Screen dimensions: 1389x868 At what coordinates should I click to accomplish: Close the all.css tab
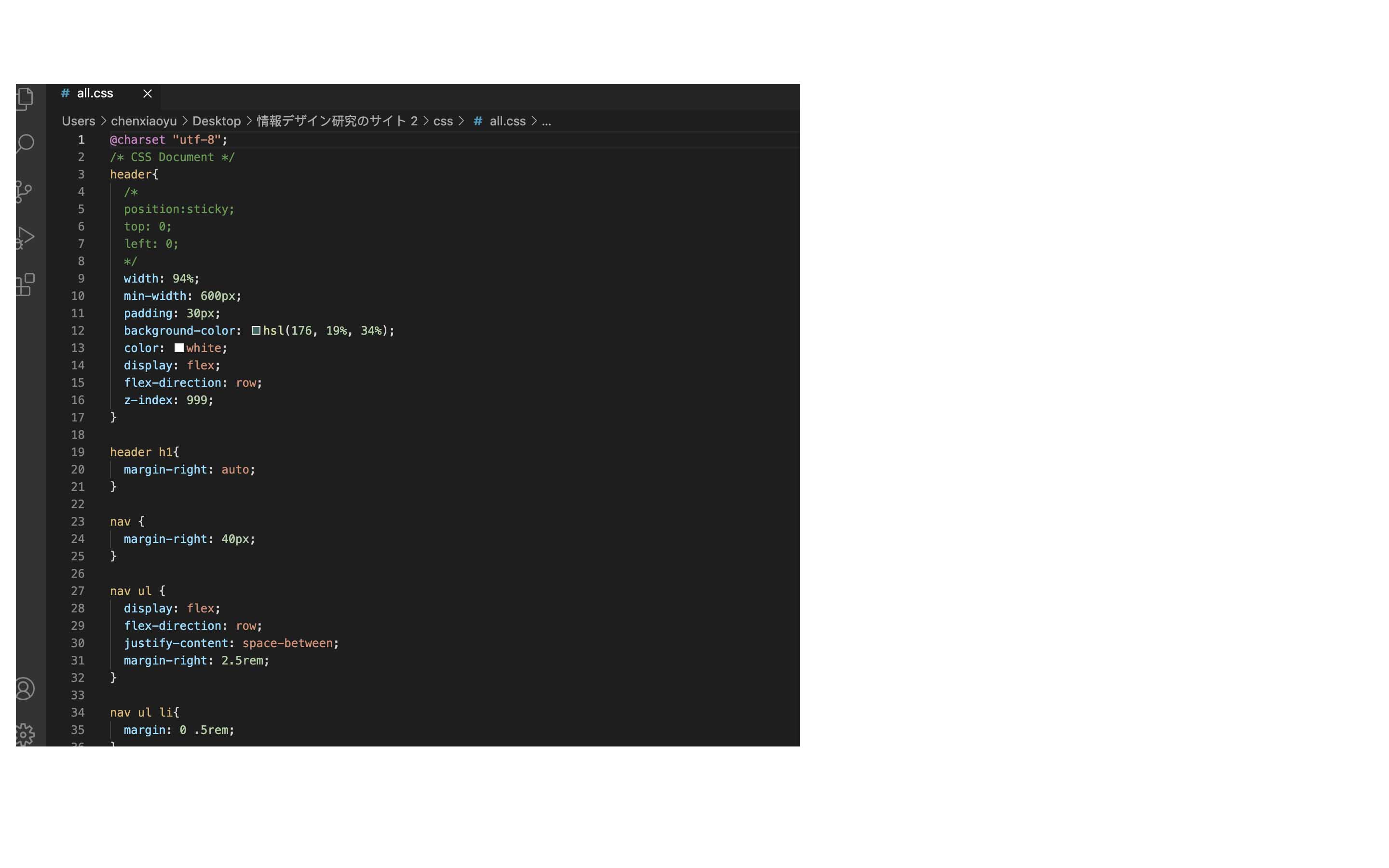[x=148, y=94]
